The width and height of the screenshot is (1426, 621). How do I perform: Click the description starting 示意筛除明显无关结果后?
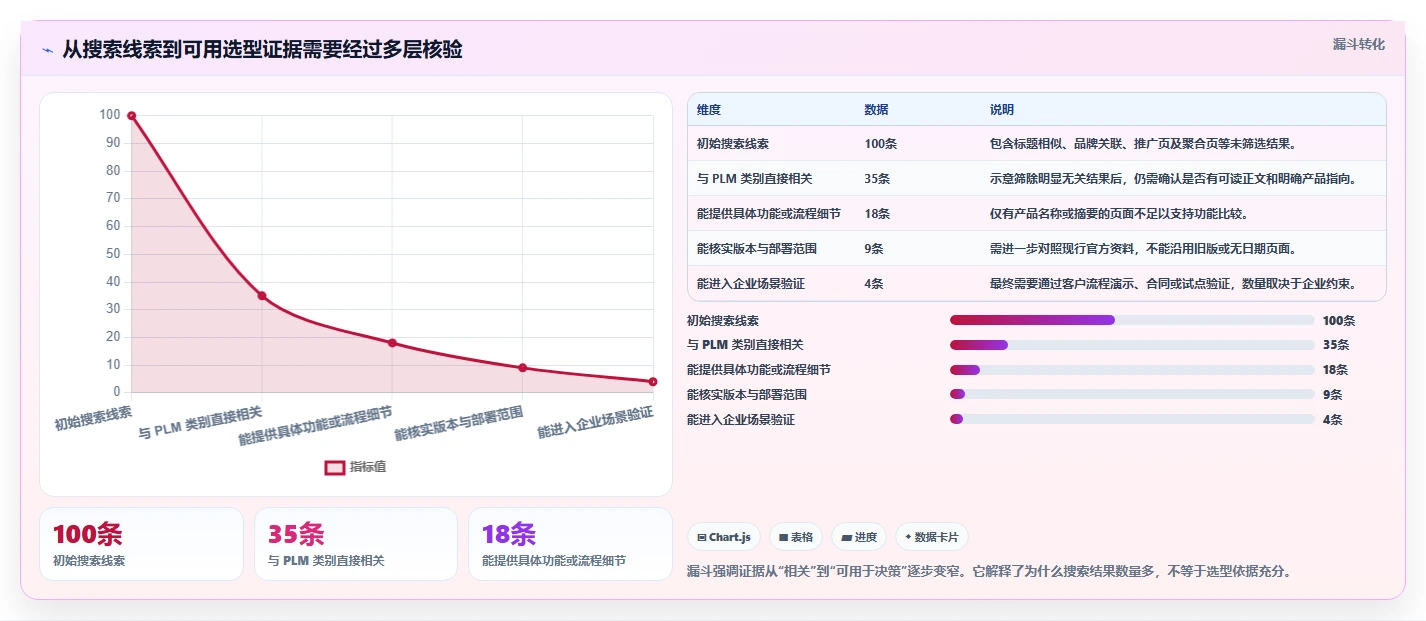[1173, 179]
